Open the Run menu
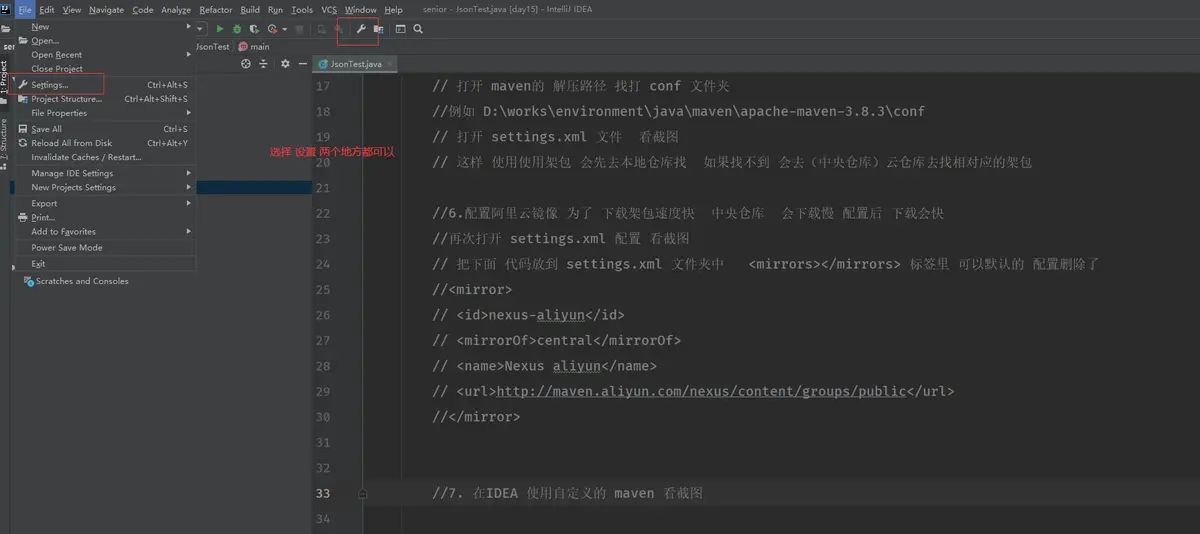This screenshot has width=1200, height=534. tap(275, 10)
